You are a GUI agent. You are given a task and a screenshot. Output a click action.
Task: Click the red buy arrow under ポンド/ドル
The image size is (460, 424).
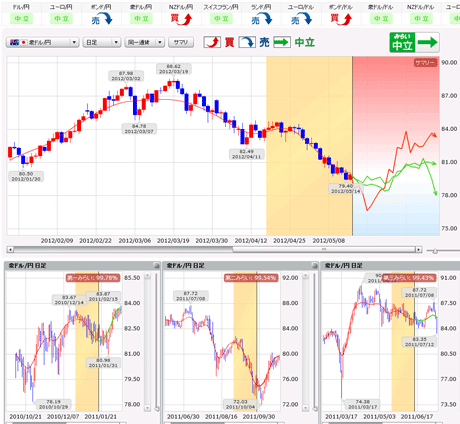(341, 19)
